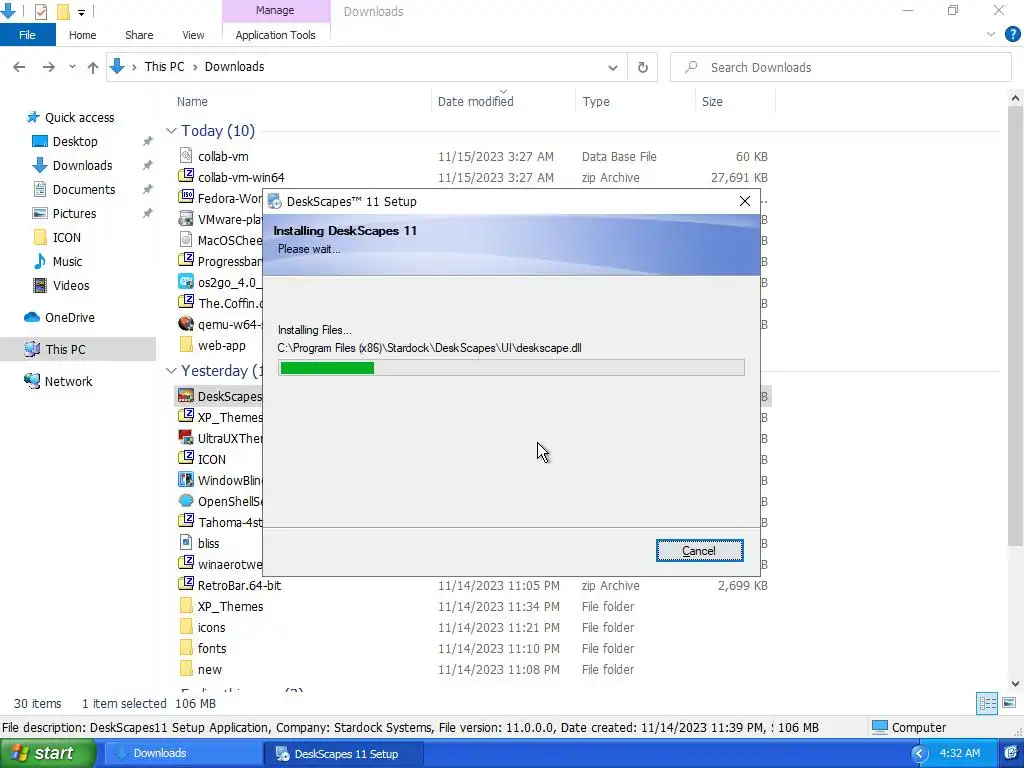Select the UltraUXTheme file icon
Viewport: 1024px width, 768px height.
click(x=186, y=438)
